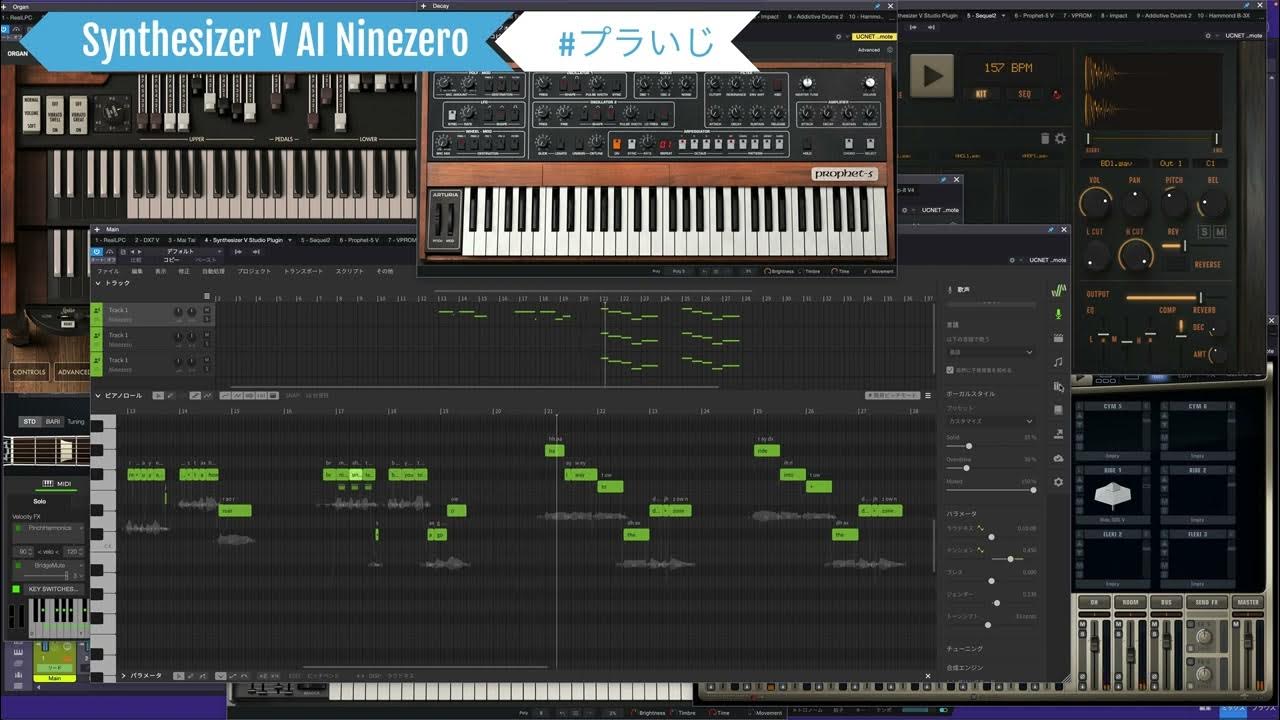Mute the first Track 1 Ninezero track

coord(207,309)
